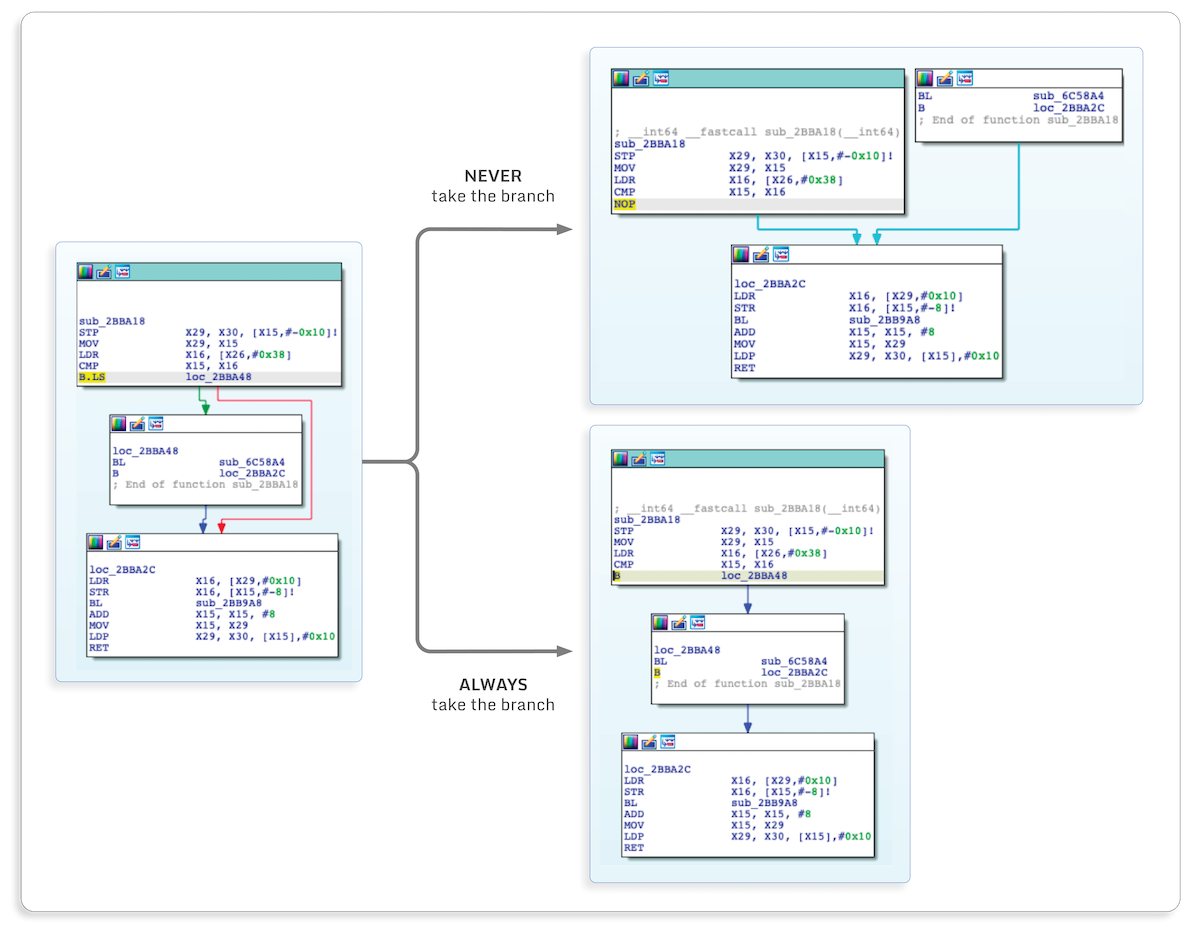Click the RET instruction in the loc_2BBA2C block
Image resolution: width=1200 pixels, height=935 pixels.
93,647
